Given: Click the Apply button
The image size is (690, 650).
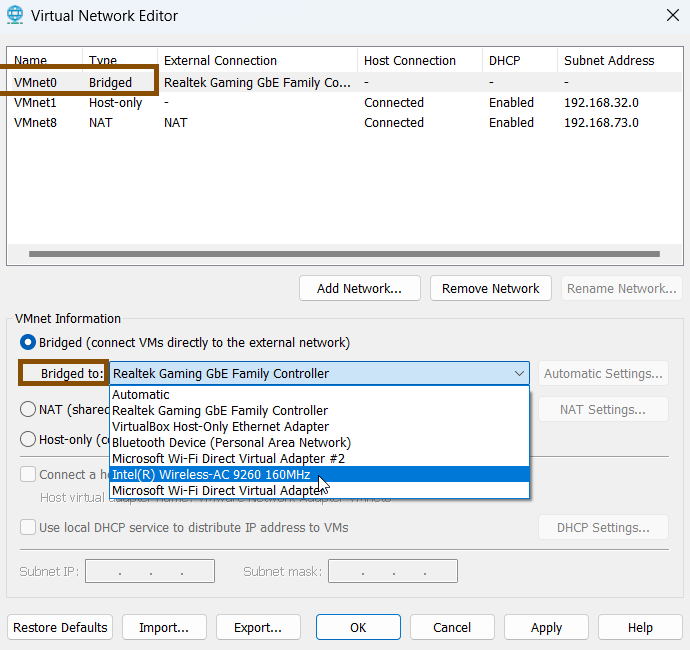Looking at the screenshot, I should 546,627.
